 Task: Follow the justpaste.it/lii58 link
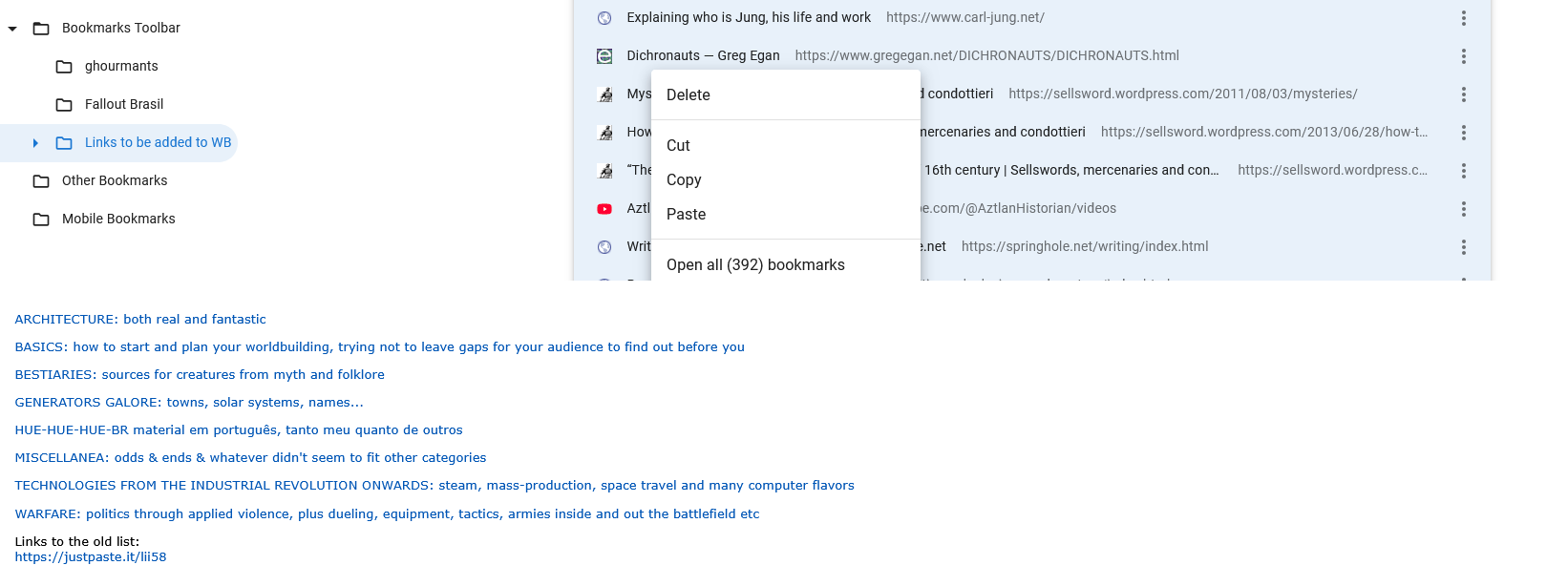(91, 556)
